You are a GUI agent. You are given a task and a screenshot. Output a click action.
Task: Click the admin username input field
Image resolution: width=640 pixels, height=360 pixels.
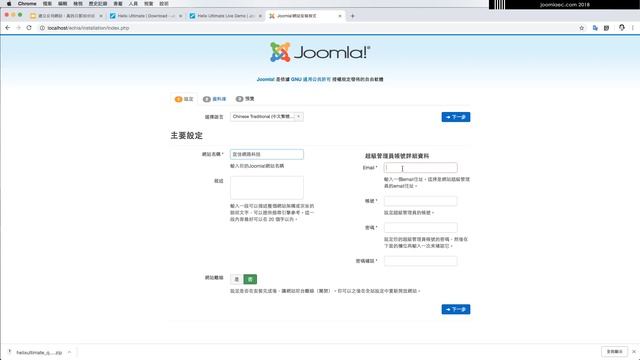(420, 201)
